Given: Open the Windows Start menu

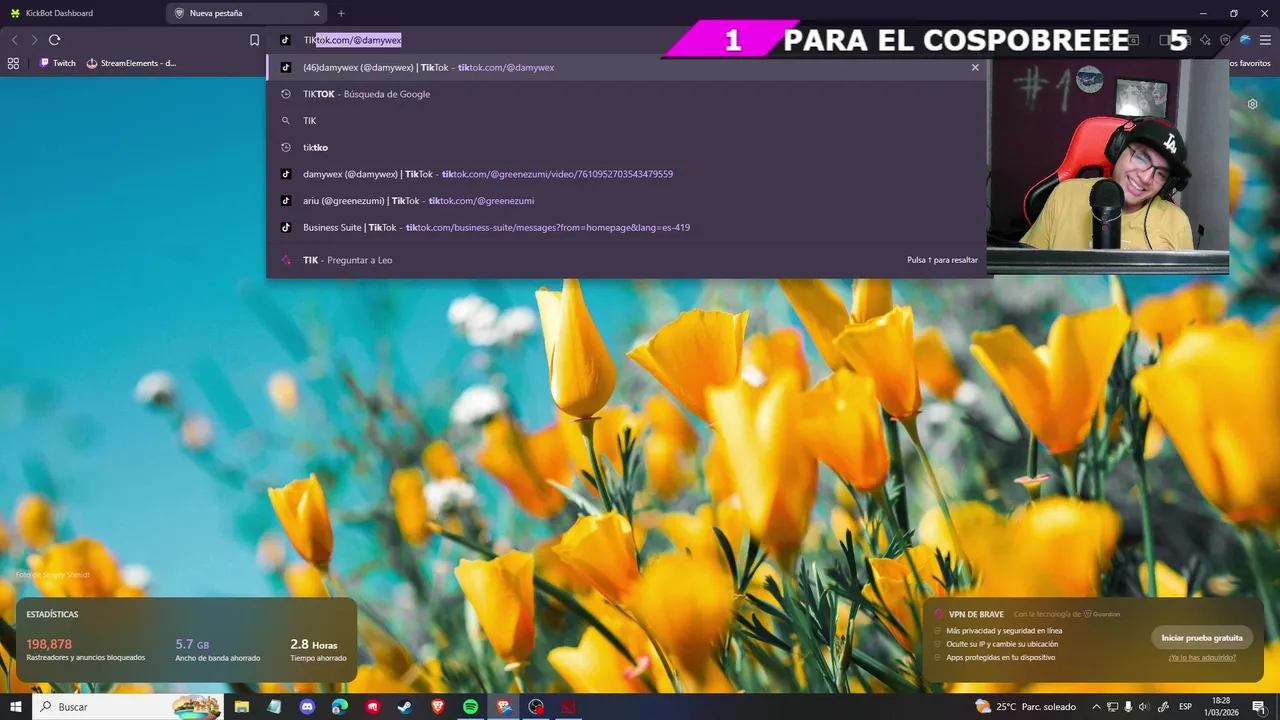Looking at the screenshot, I should 15,706.
